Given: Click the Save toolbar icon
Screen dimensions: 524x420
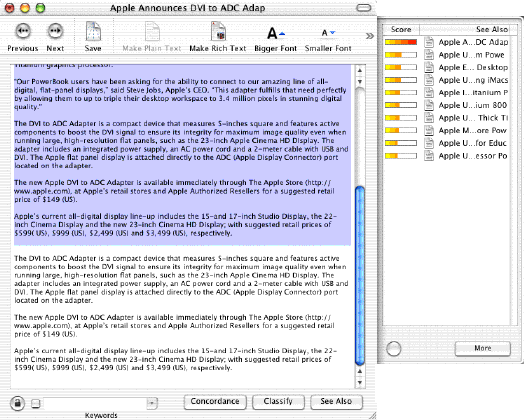Looking at the screenshot, I should pos(93,31).
